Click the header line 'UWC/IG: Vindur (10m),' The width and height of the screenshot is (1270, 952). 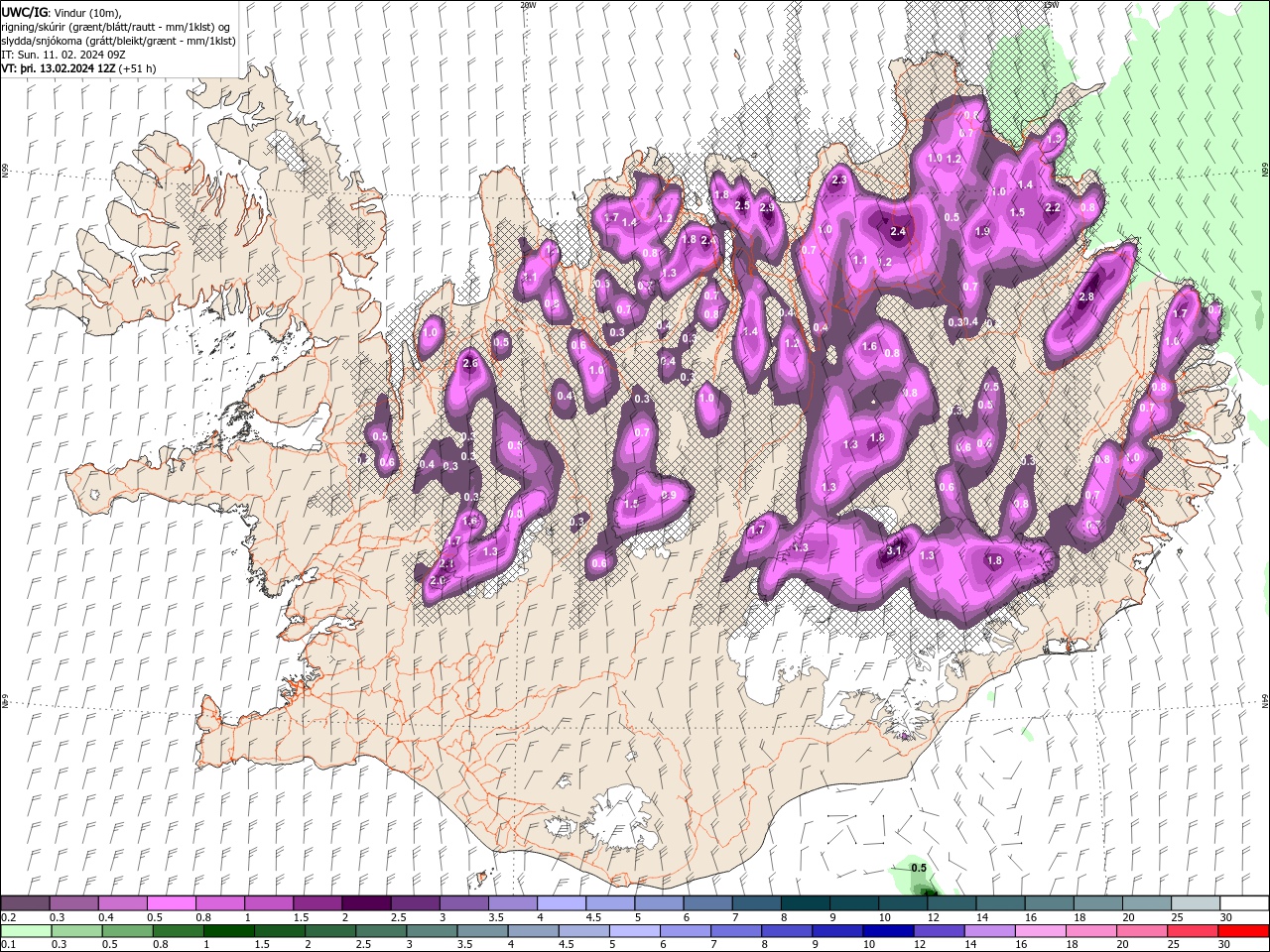pos(62,12)
